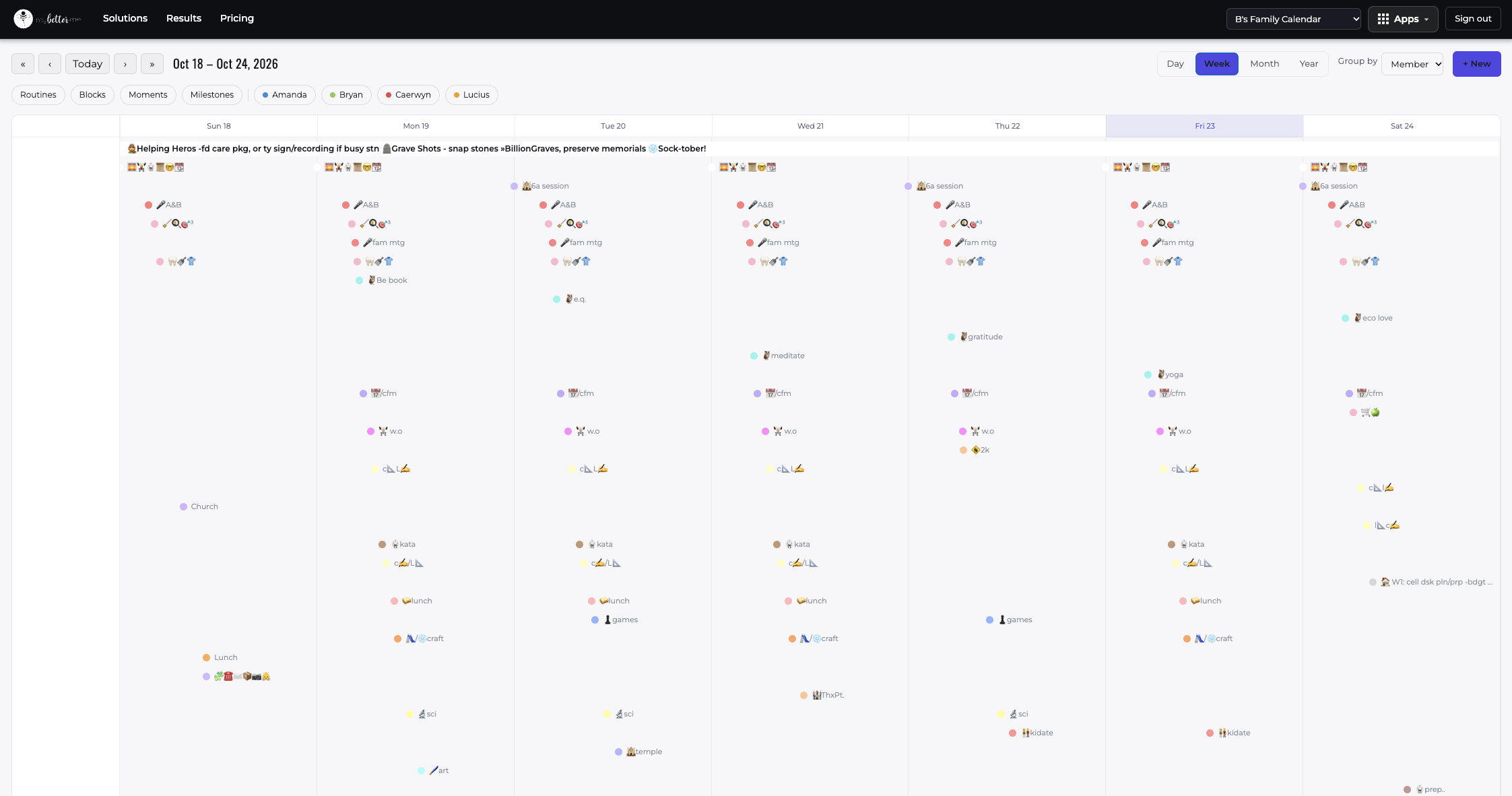Open the Church event on Sunday
The width and height of the screenshot is (1512, 796).
coord(199,506)
